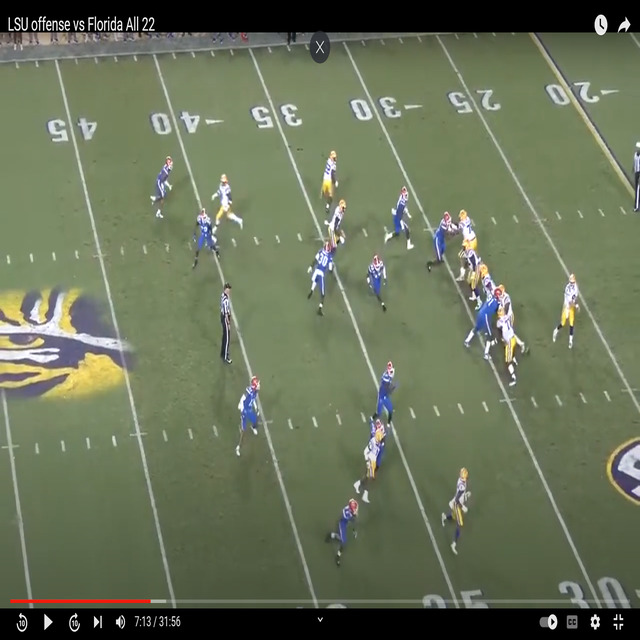Mute the video volume
640x640 pixels.
[120, 622]
